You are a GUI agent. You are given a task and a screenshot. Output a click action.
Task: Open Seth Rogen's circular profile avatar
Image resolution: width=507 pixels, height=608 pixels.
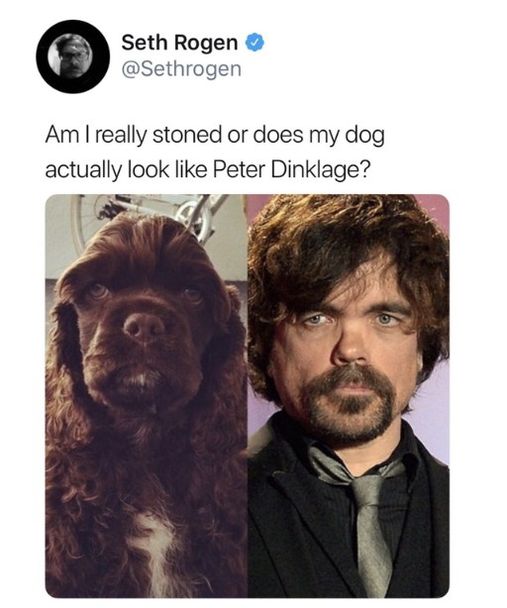click(72, 56)
